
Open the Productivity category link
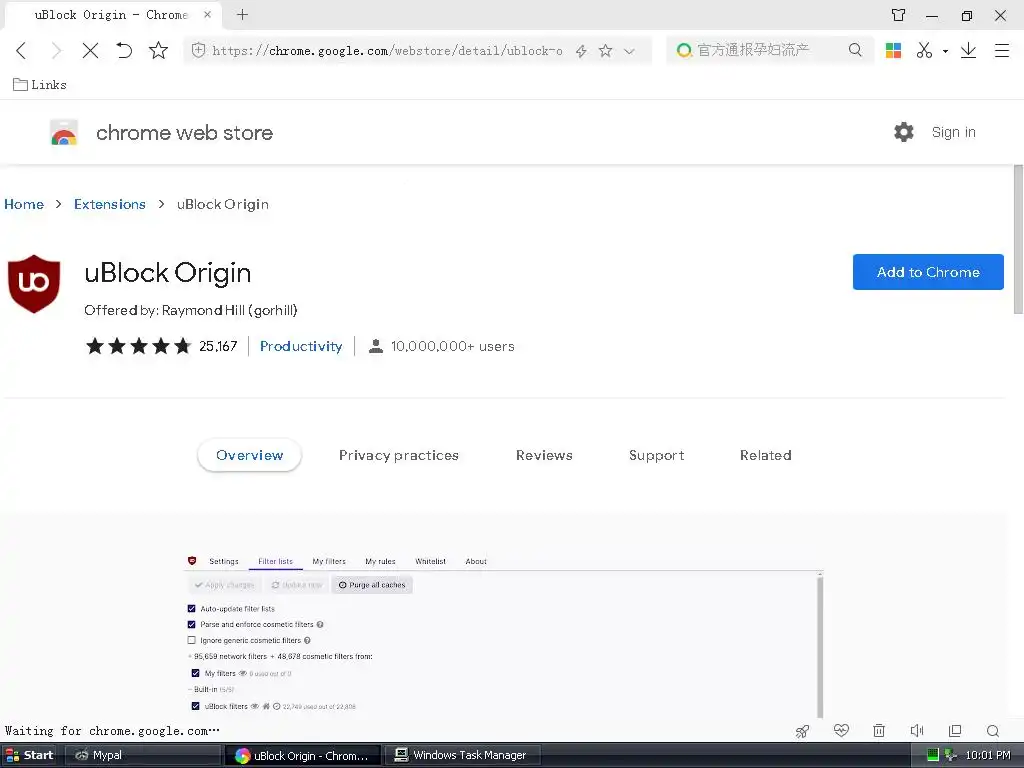tap(301, 346)
